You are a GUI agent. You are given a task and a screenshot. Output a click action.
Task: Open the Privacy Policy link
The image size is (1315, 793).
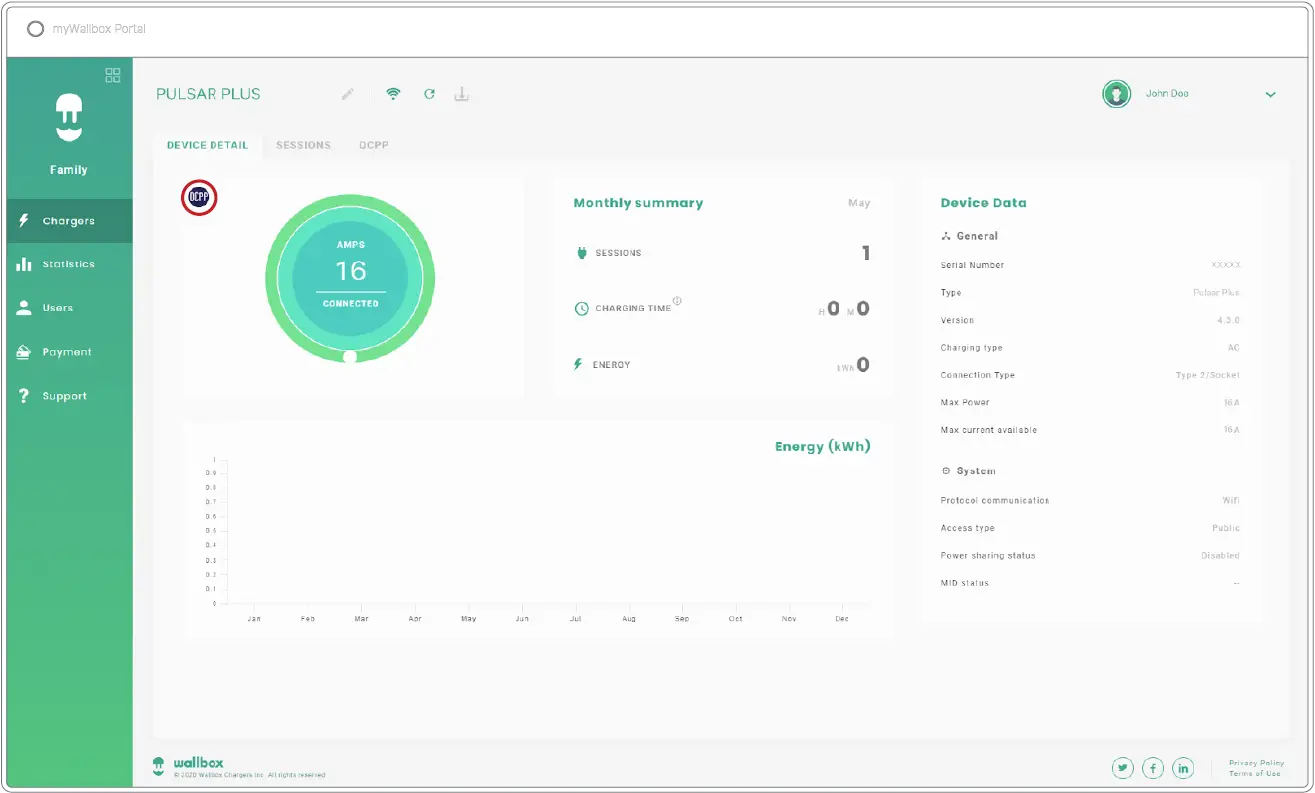[1256, 763]
